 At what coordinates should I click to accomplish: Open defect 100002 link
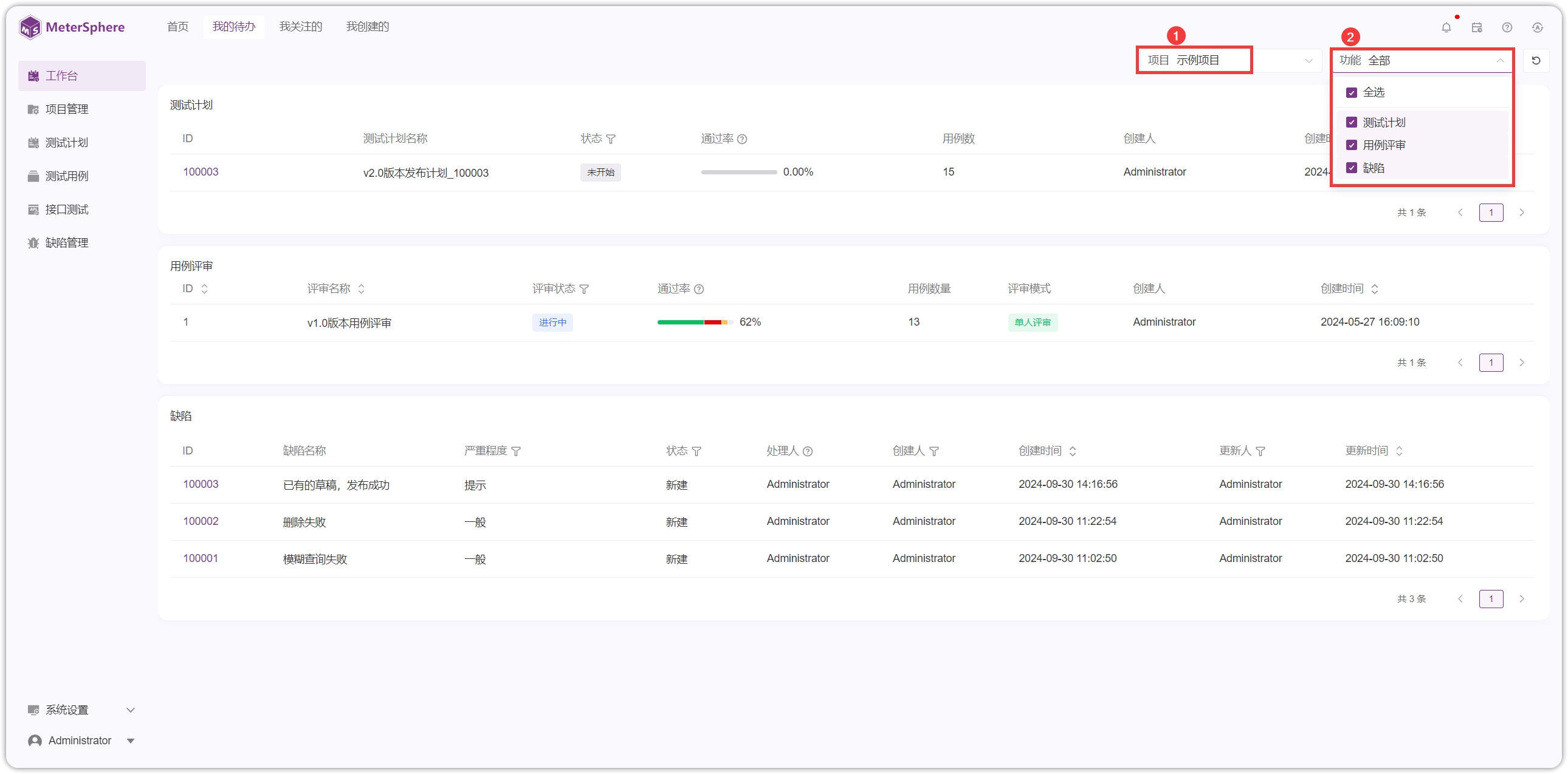201,521
